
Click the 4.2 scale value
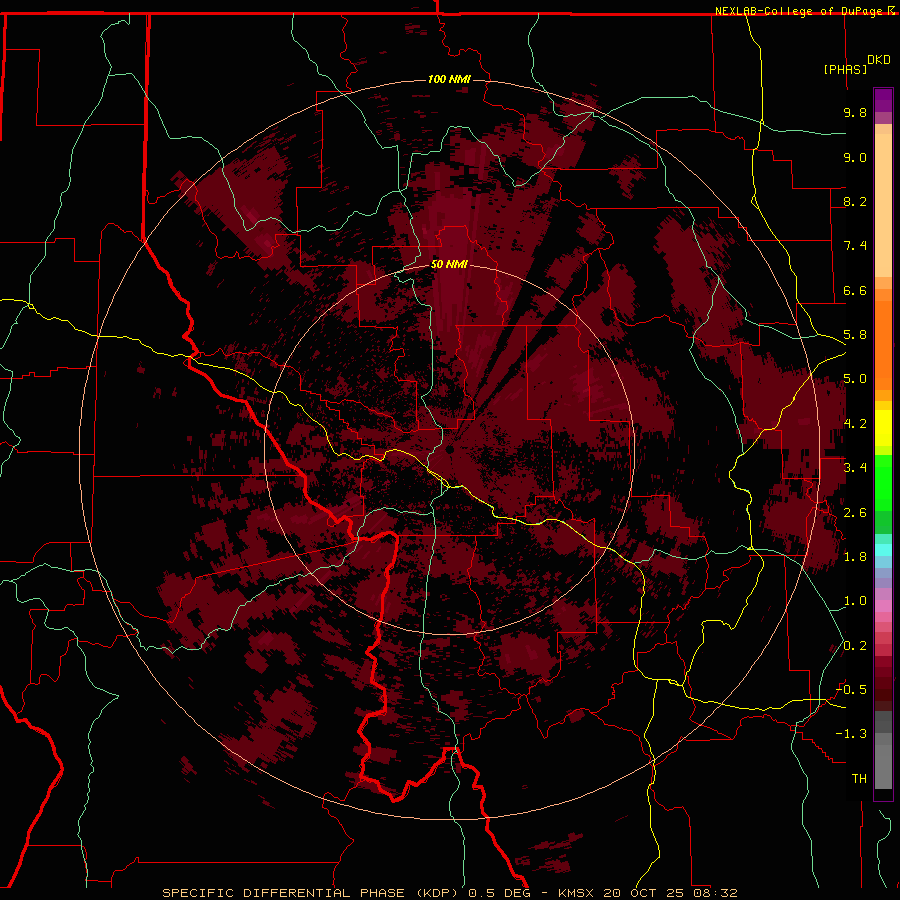(855, 424)
